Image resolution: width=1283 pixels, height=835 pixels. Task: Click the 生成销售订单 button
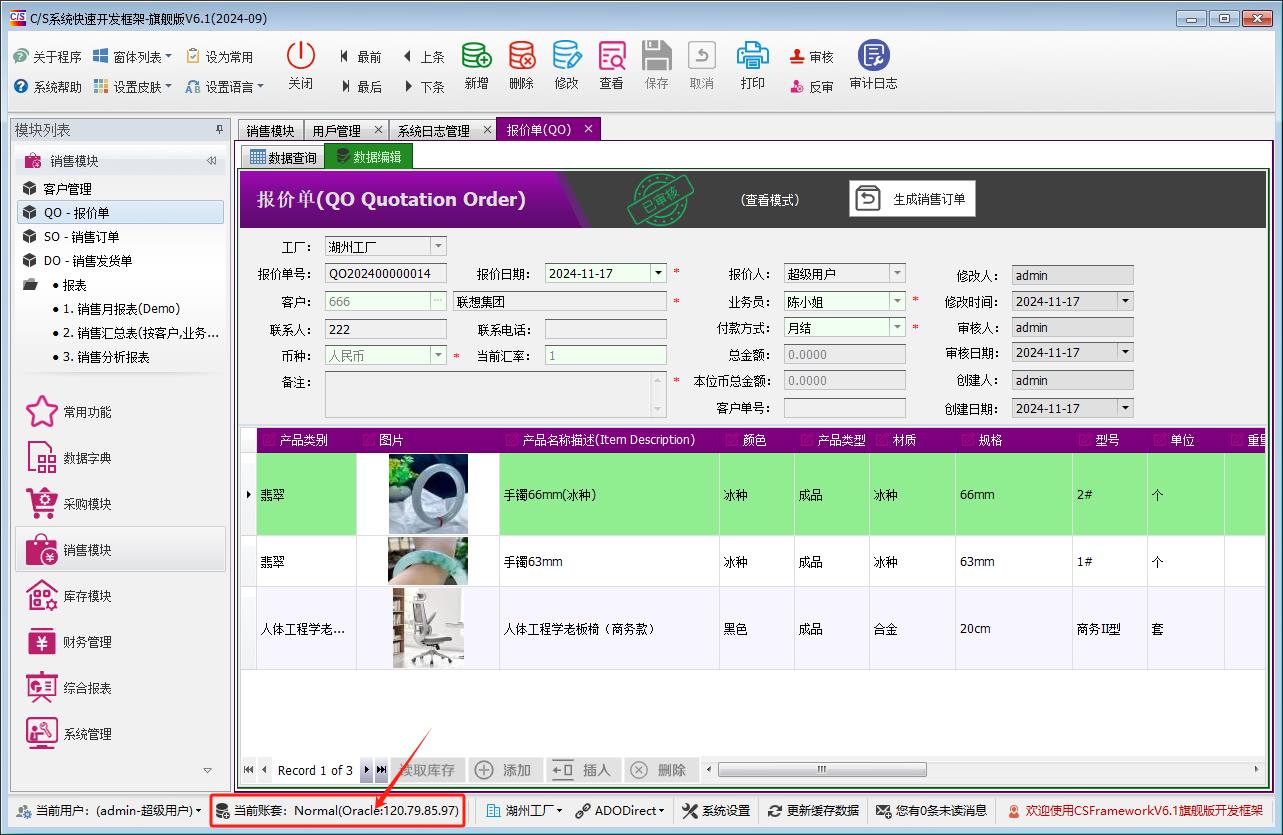pyautogui.click(x=912, y=199)
